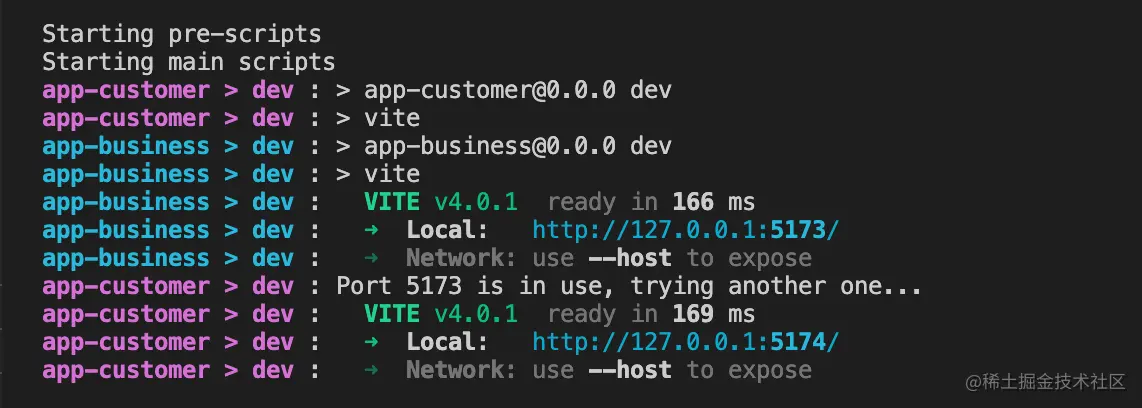Select the 'app-business@0.0.0 dev' text
The image size is (1142, 408).
(518, 146)
